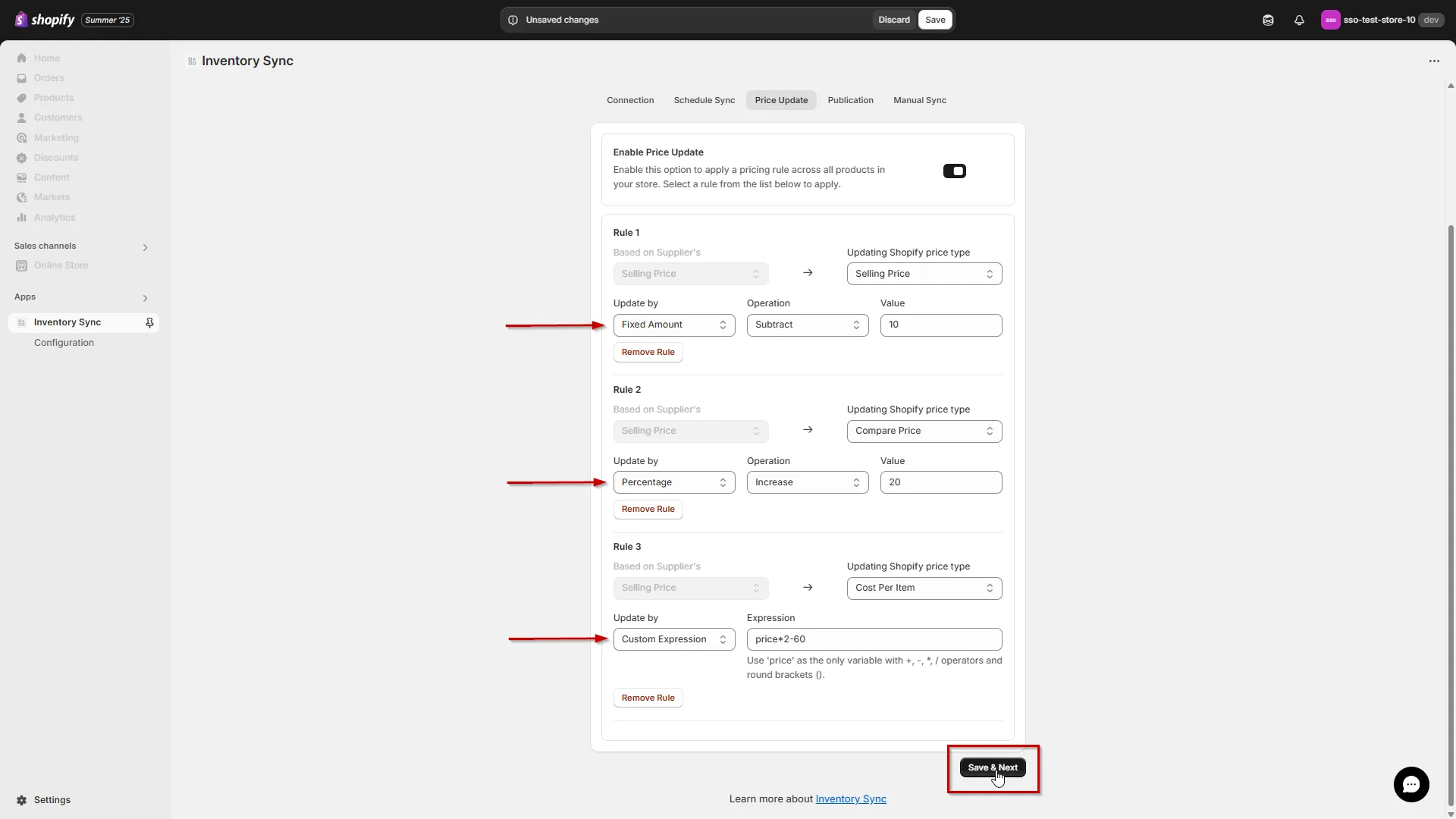
Task: Open the Inventory Sync learn more link
Action: pos(851,799)
